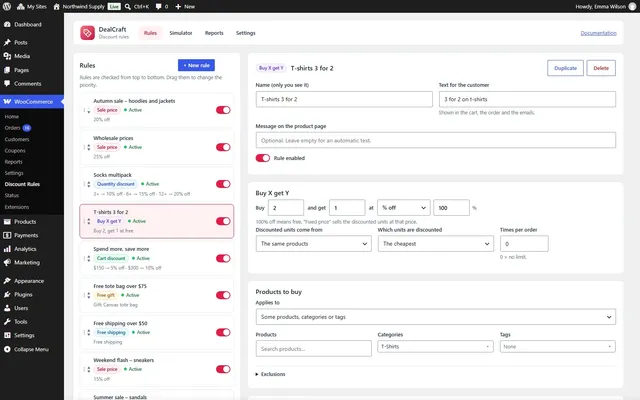The image size is (640, 400).
Task: Click the Search products input field
Action: (x=313, y=349)
